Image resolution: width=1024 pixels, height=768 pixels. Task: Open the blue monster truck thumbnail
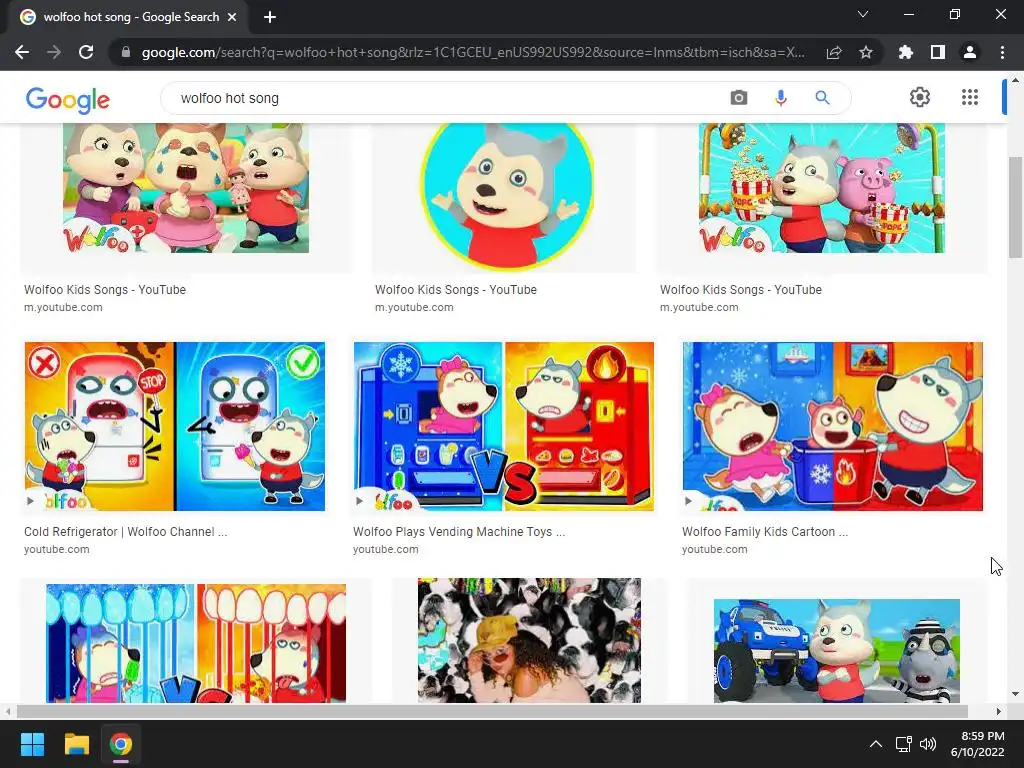click(837, 650)
